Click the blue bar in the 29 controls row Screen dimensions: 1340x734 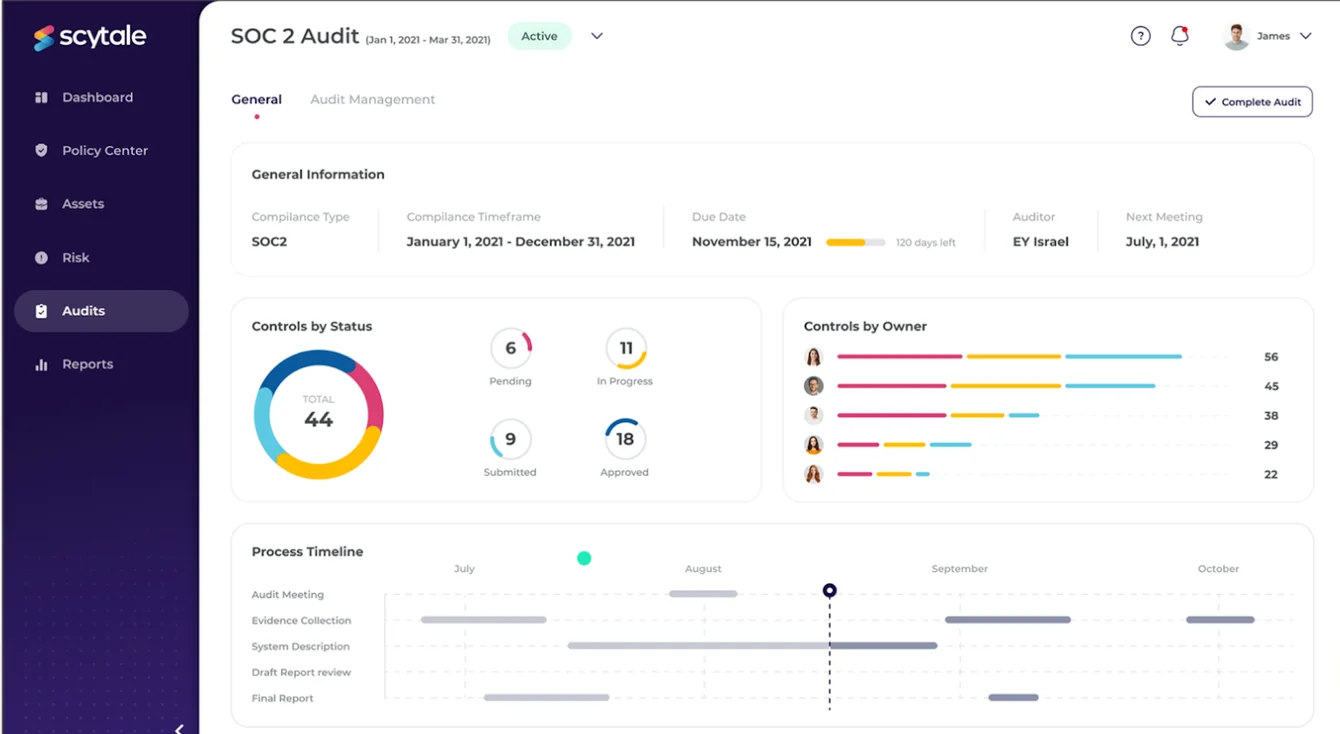951,445
